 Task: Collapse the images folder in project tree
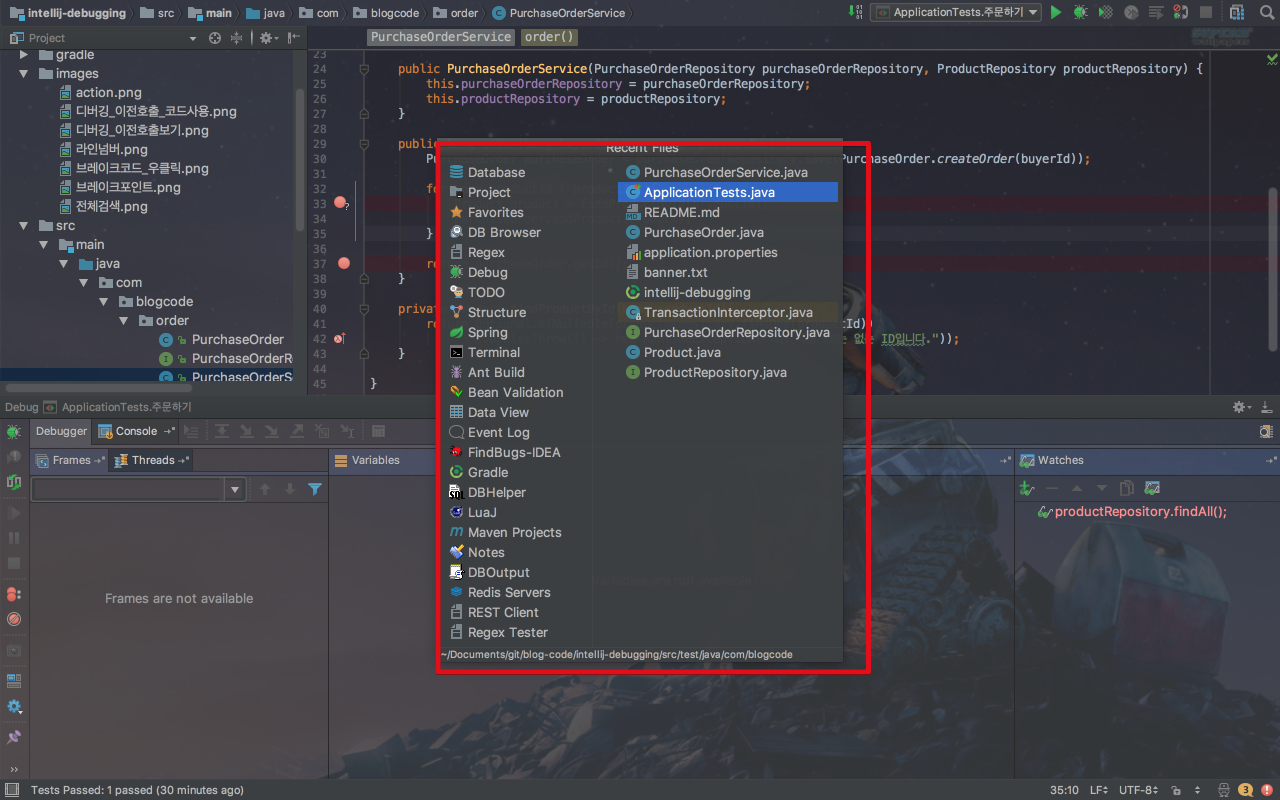(x=25, y=73)
